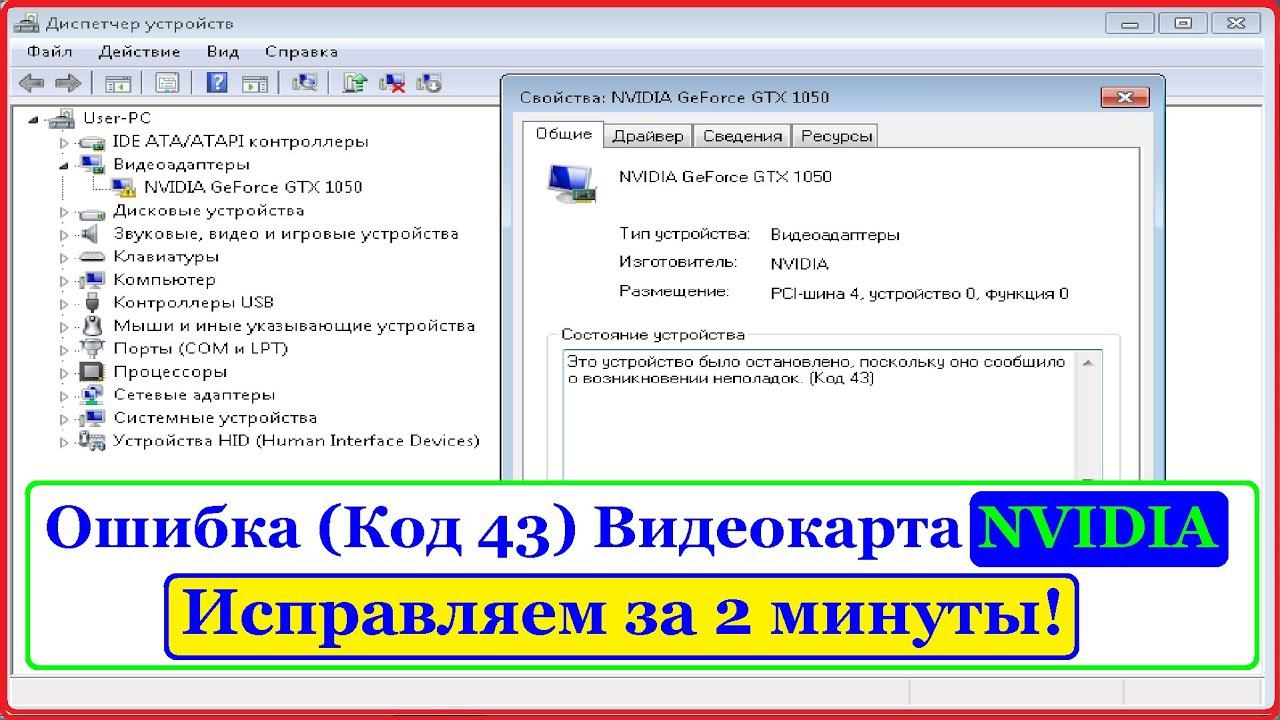Click Update driver software toolbar icon
Screen dimensions: 1280x720
[x=354, y=83]
